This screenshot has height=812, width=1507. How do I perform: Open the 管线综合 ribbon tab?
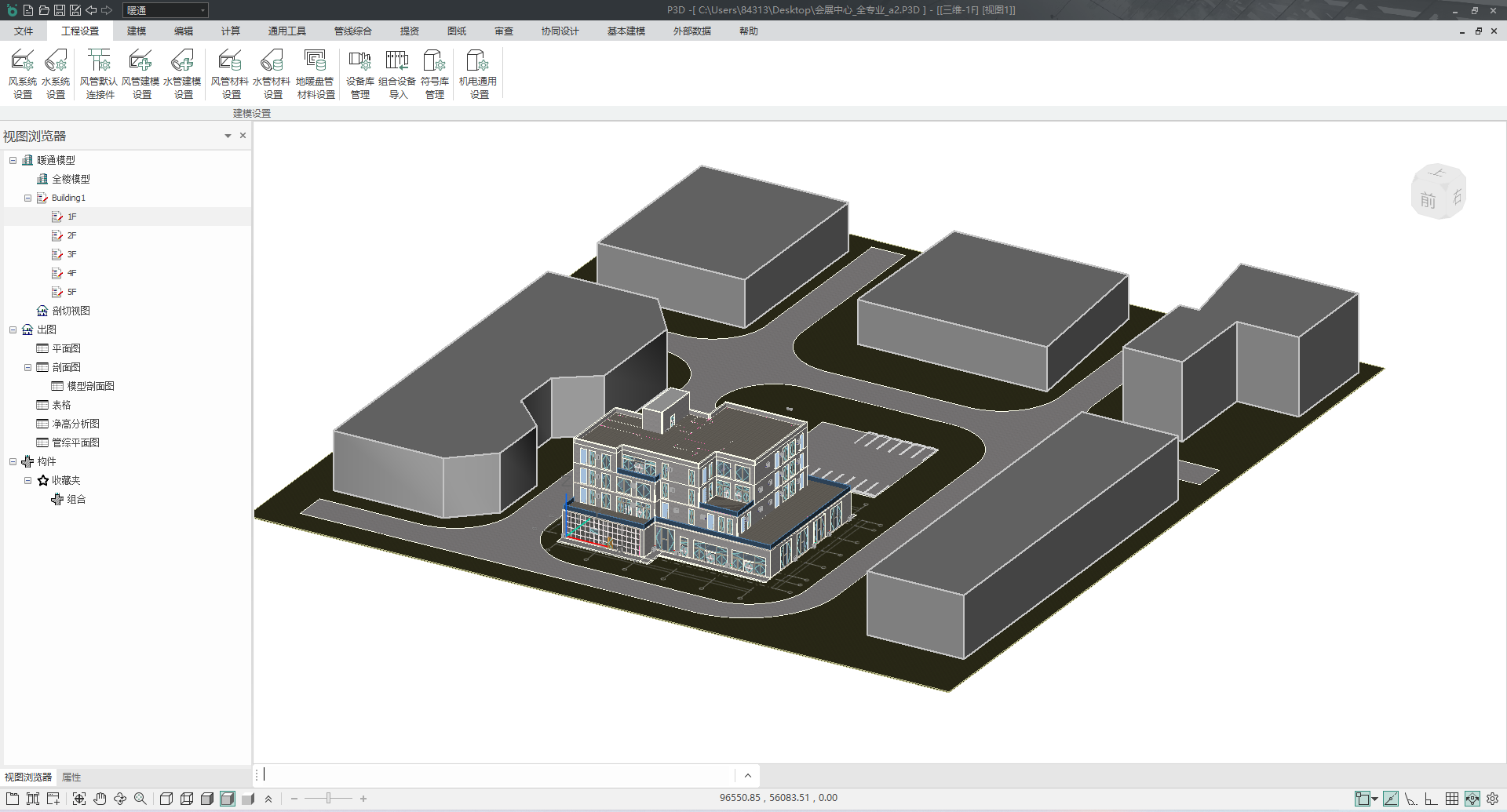coord(352,31)
